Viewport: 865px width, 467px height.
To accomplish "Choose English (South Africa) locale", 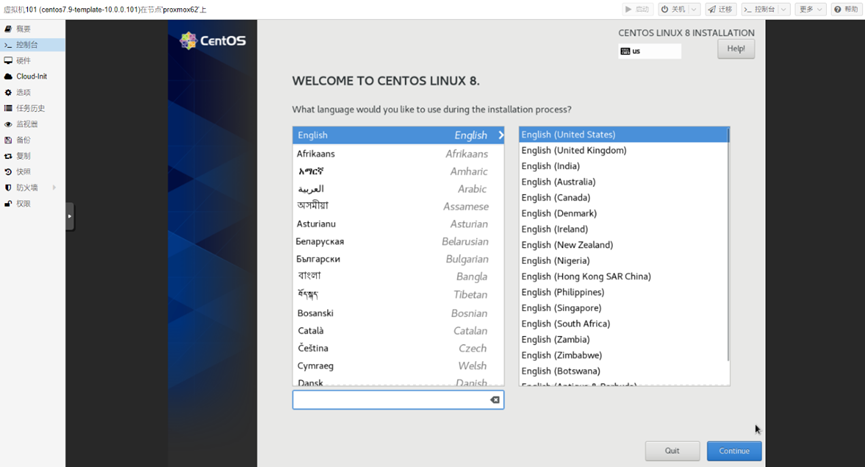I will pyautogui.click(x=623, y=324).
